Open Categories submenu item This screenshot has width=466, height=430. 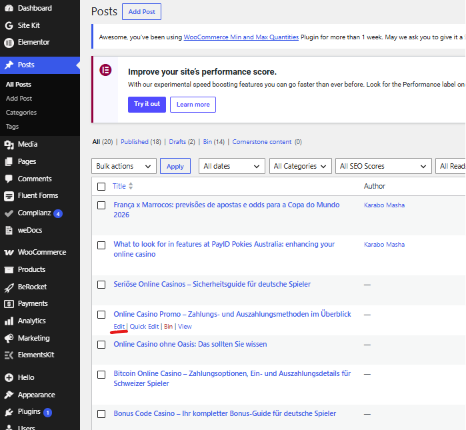[x=21, y=113]
